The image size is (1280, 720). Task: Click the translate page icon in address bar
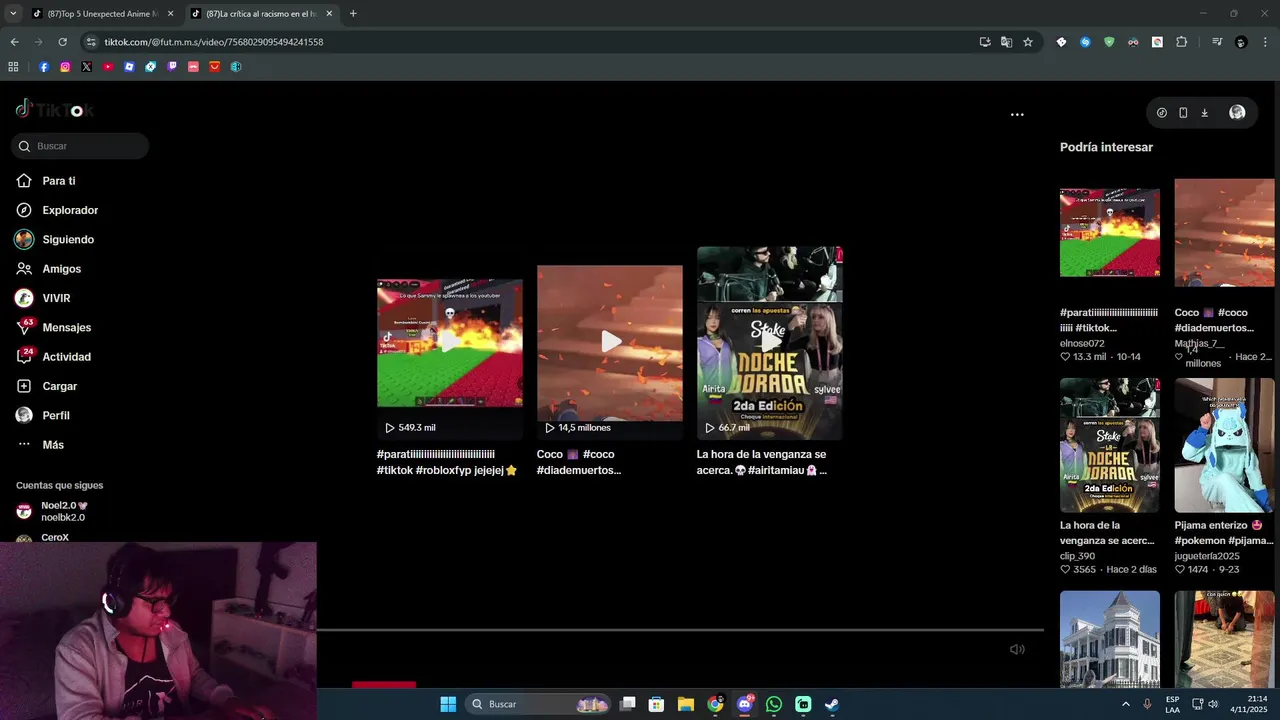pos(1006,42)
